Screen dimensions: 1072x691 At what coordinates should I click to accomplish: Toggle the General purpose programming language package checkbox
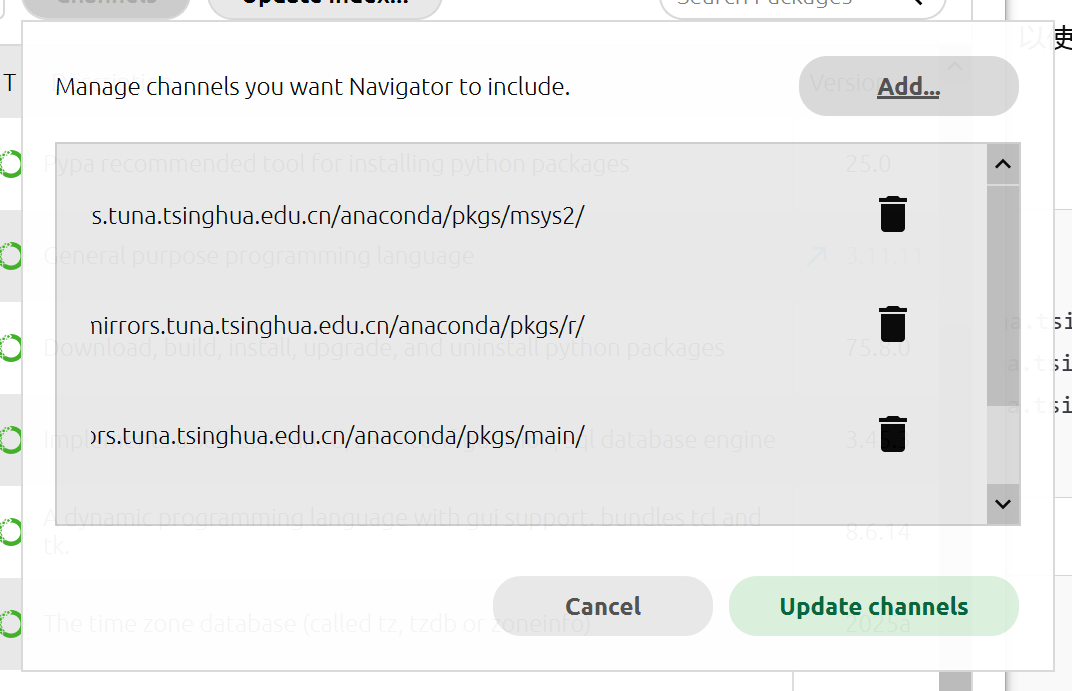coord(10,256)
